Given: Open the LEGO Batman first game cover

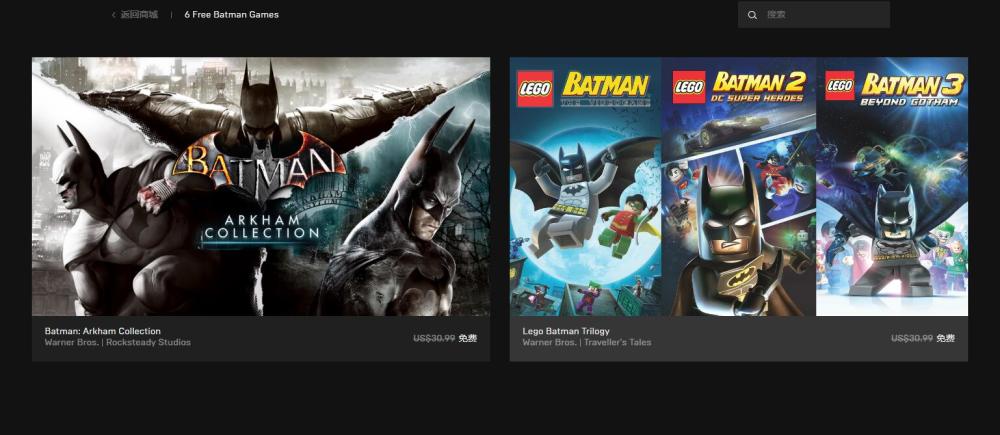Looking at the screenshot, I should 585,186.
